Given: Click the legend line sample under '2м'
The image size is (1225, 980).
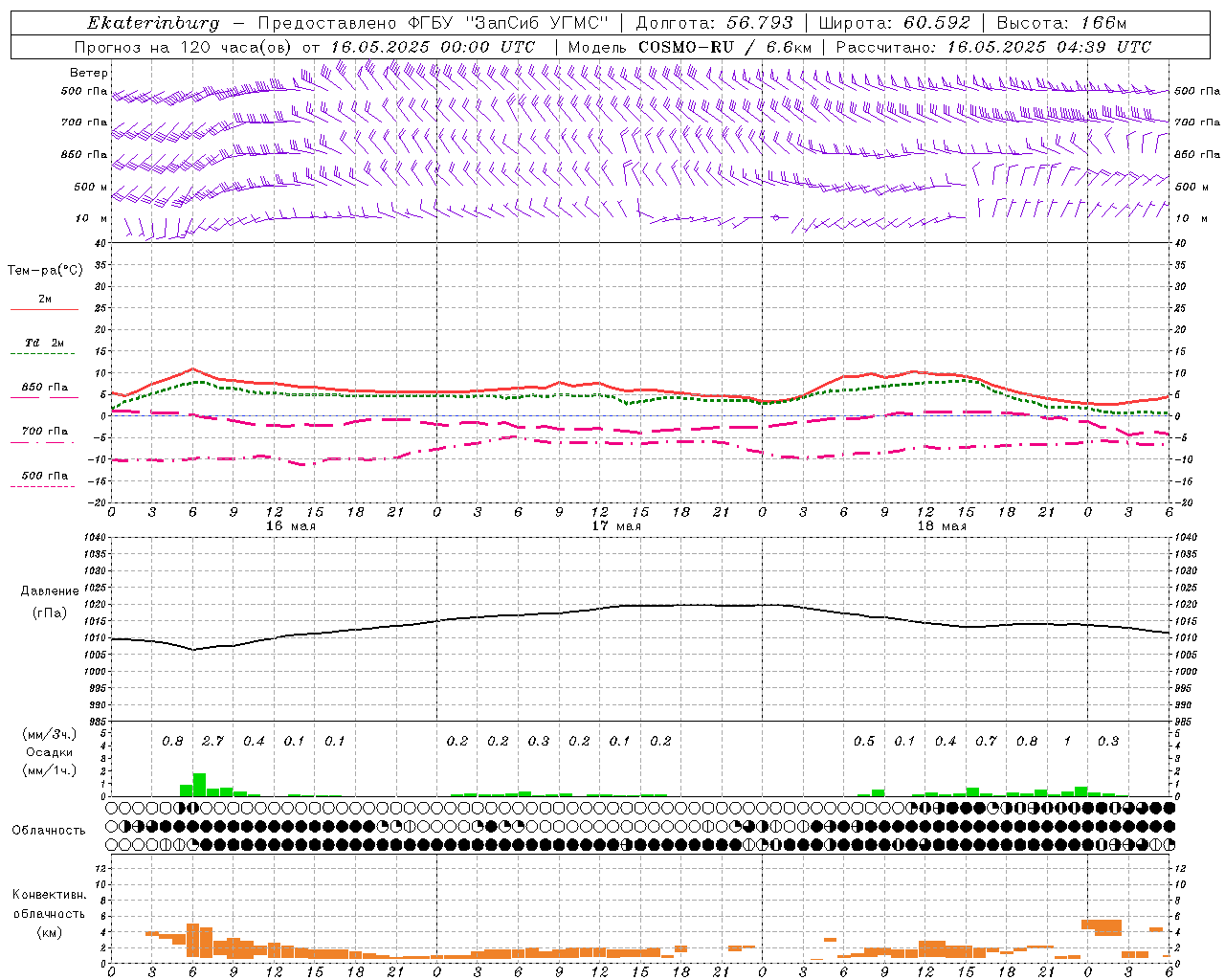Looking at the screenshot, I should [44, 309].
